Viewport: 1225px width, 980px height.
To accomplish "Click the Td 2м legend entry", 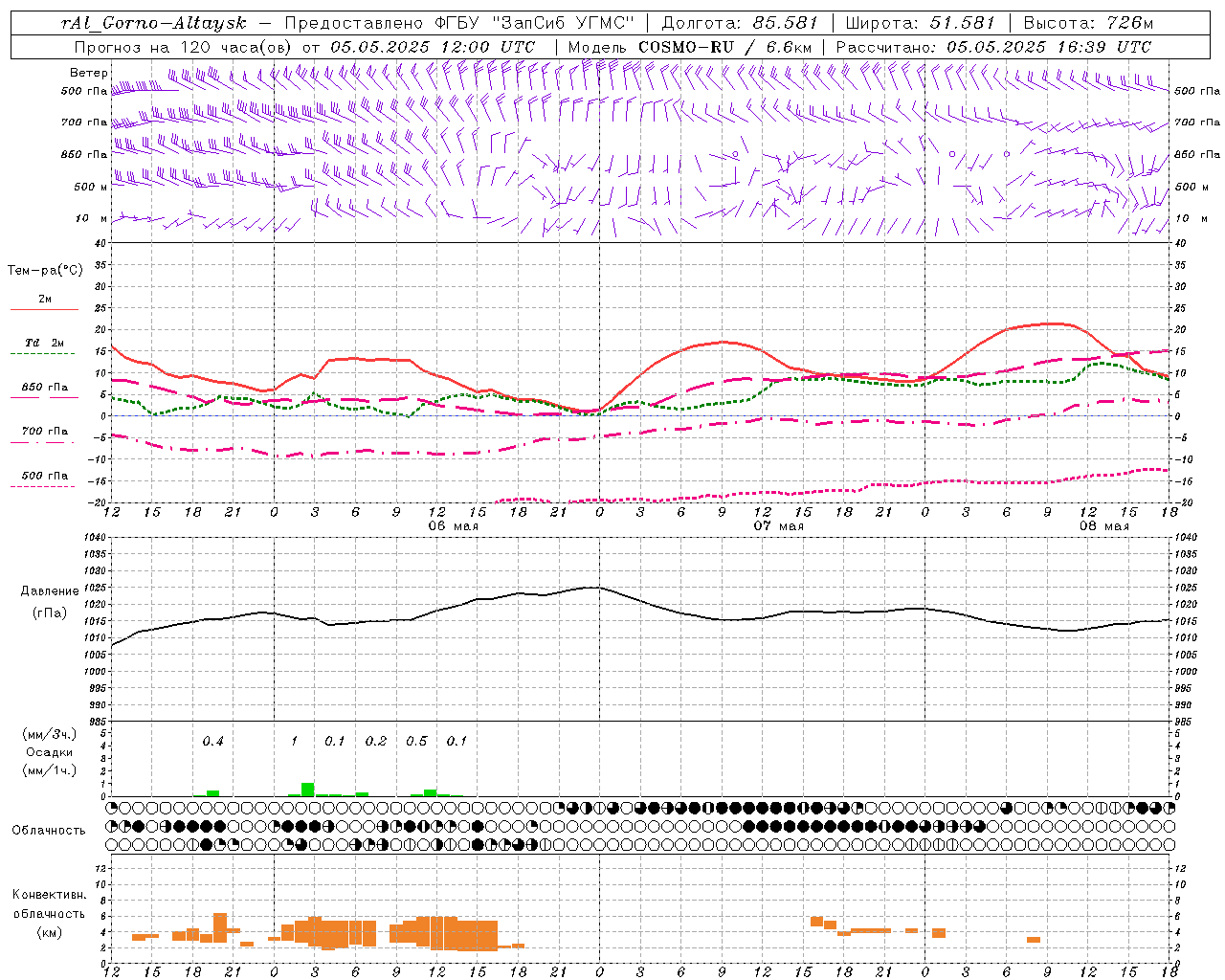I will 45,343.
